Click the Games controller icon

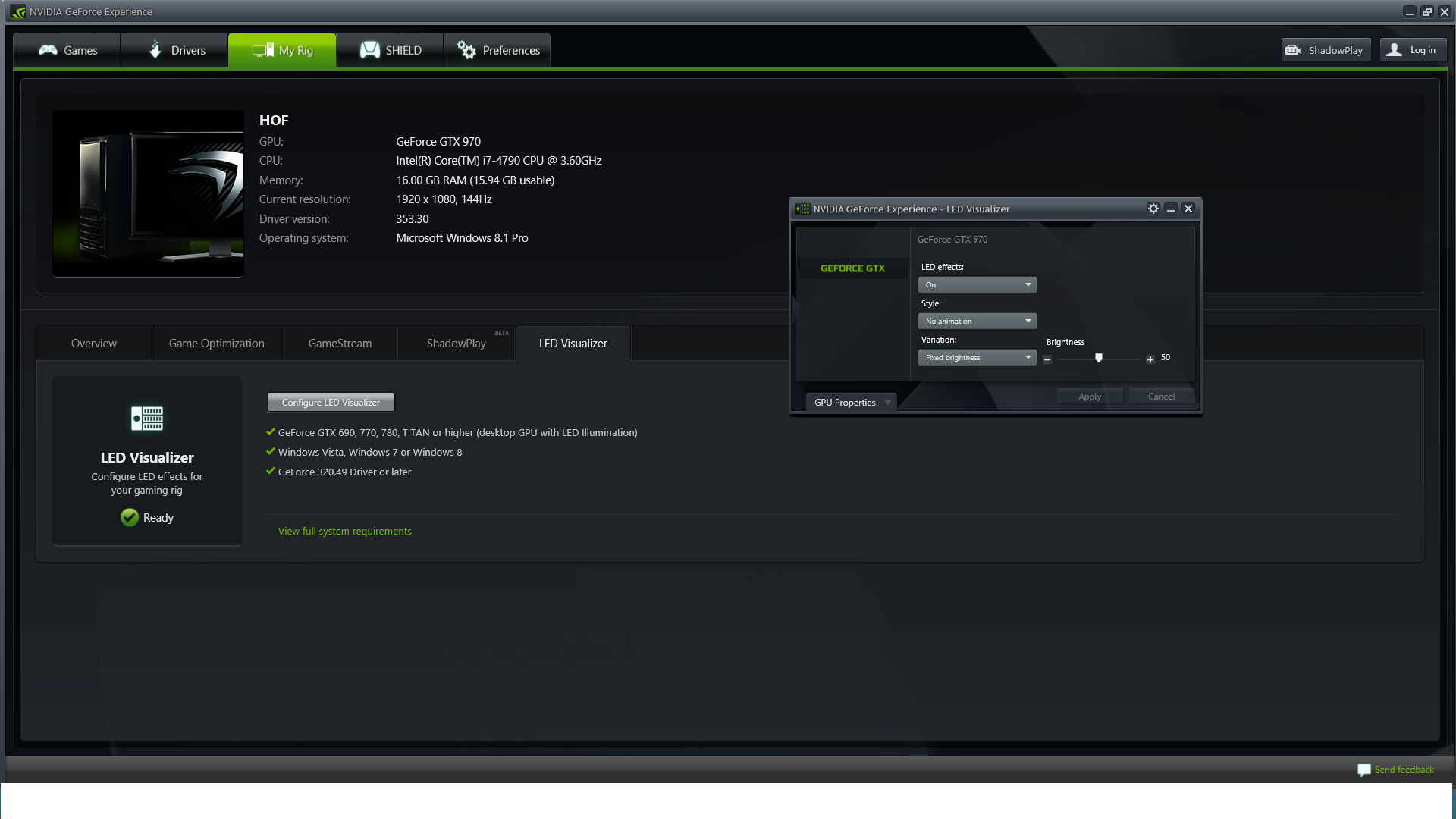(48, 50)
